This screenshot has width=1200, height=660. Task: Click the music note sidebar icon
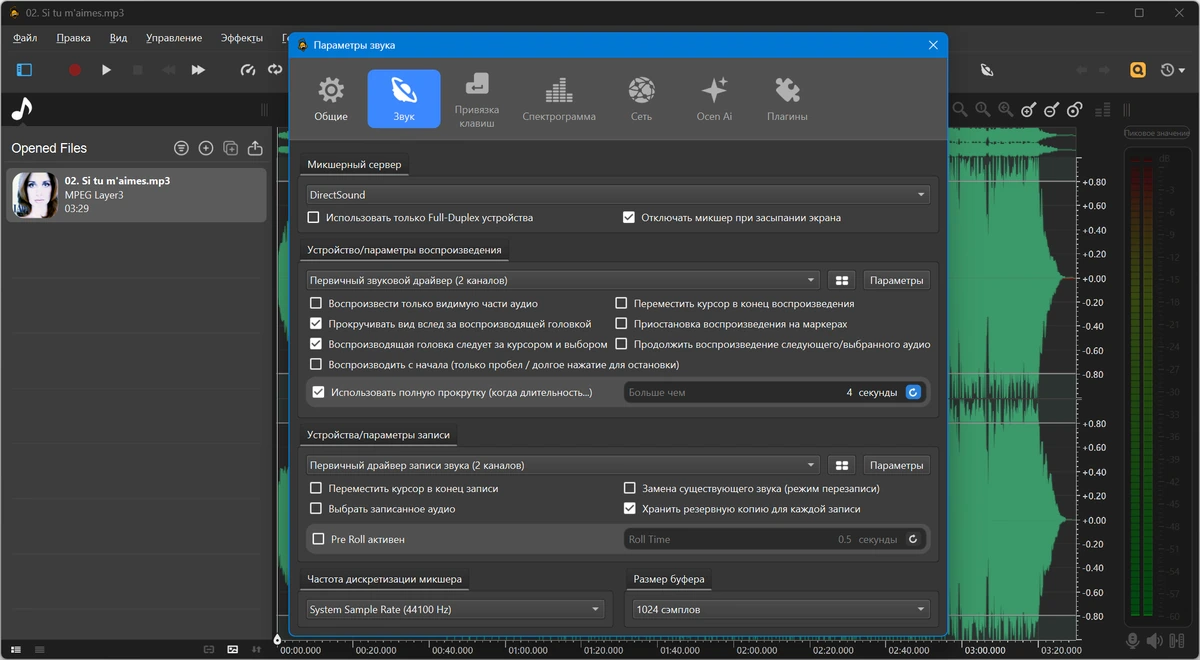pyautogui.click(x=21, y=108)
